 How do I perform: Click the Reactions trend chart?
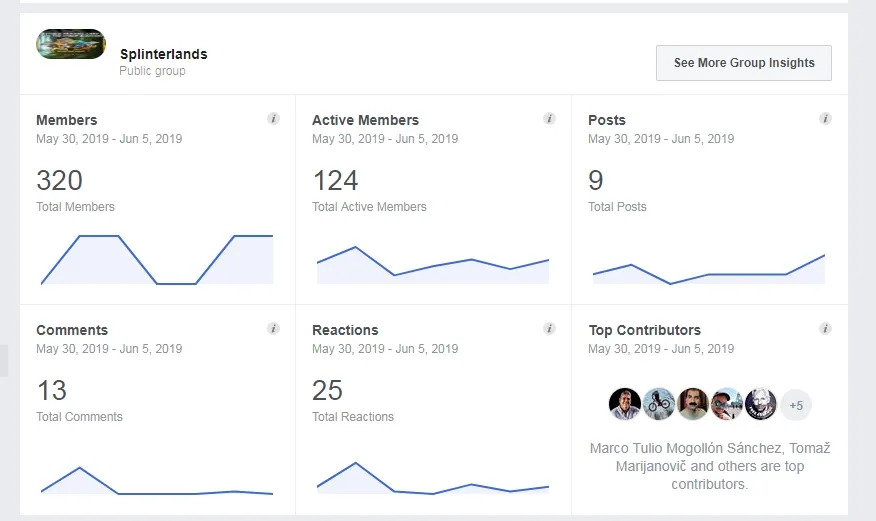[432, 480]
